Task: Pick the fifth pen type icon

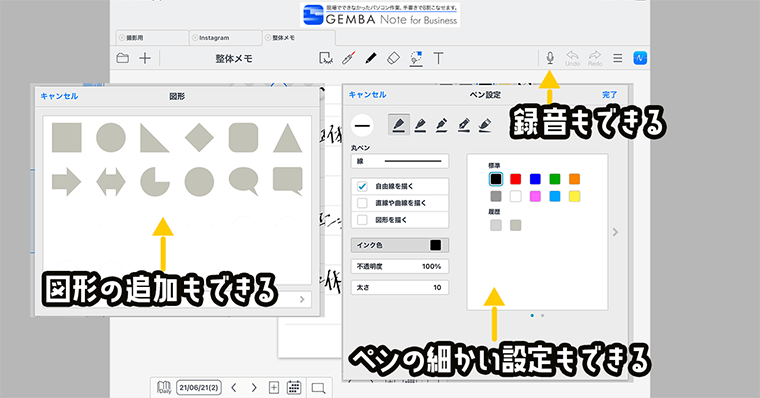Action: [485, 125]
